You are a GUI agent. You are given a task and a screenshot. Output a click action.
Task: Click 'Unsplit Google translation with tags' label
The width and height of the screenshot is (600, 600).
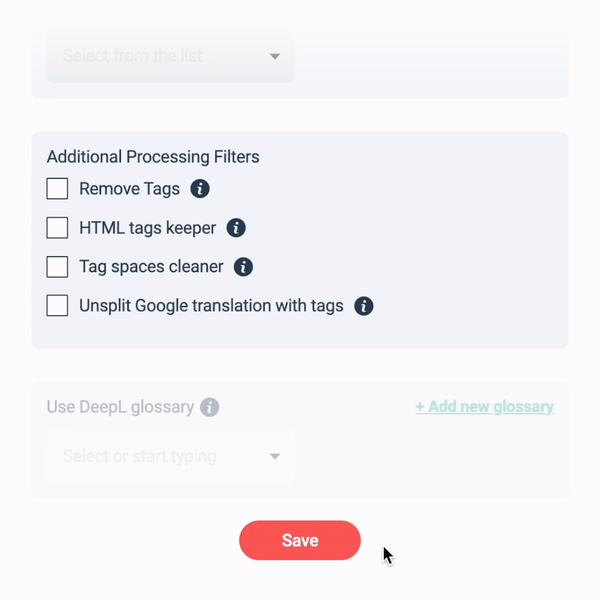pos(211,306)
